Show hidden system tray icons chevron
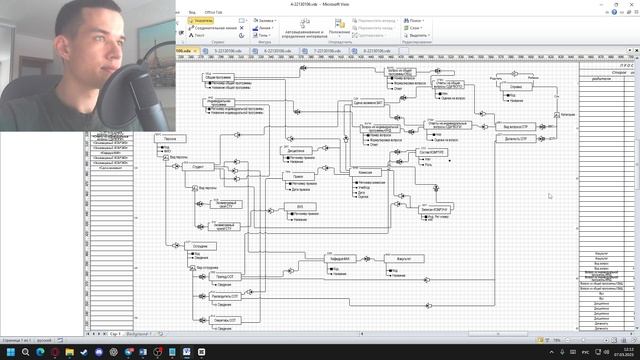 (x=551, y=352)
